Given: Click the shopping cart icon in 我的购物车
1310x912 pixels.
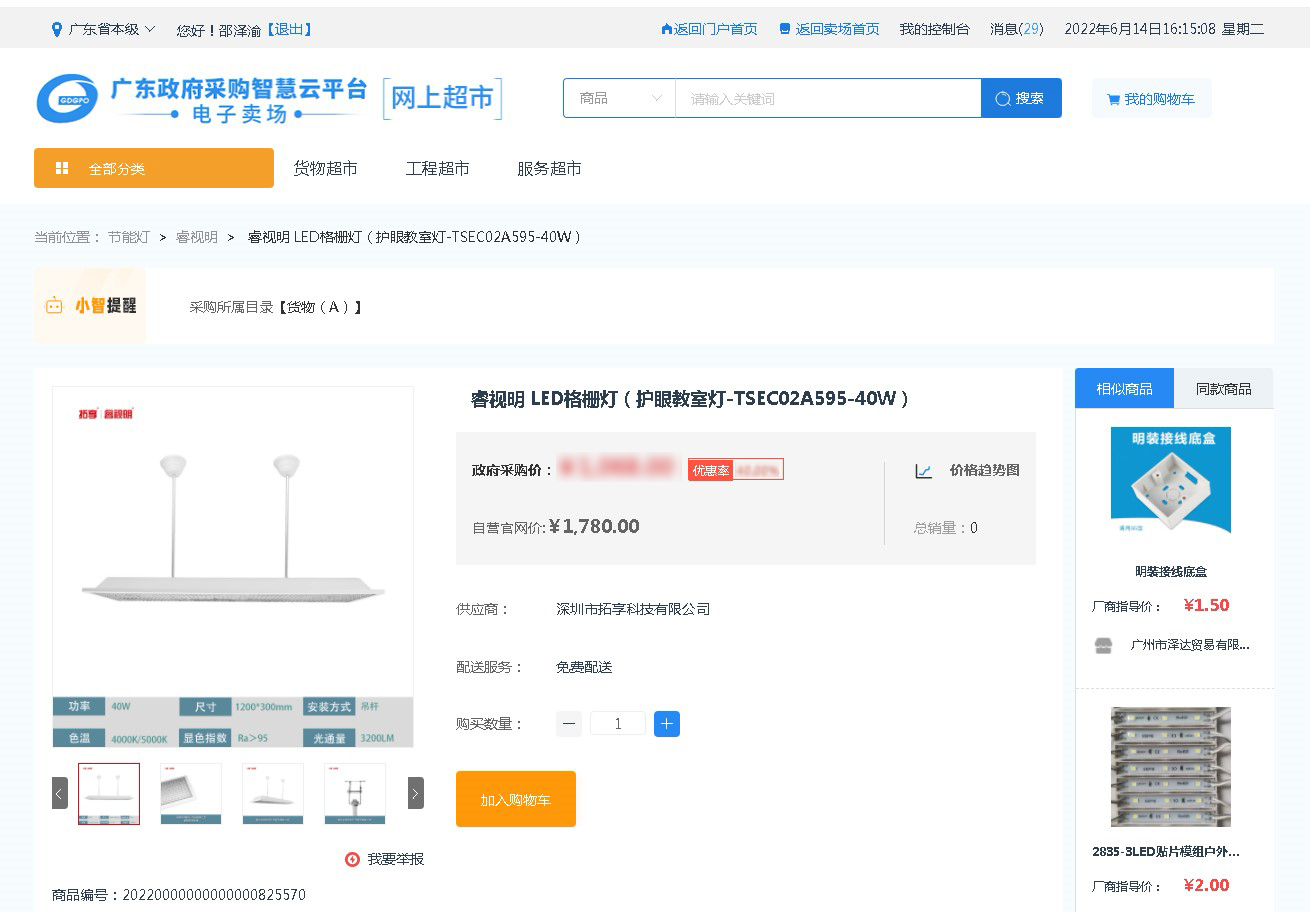Looking at the screenshot, I should (1113, 99).
